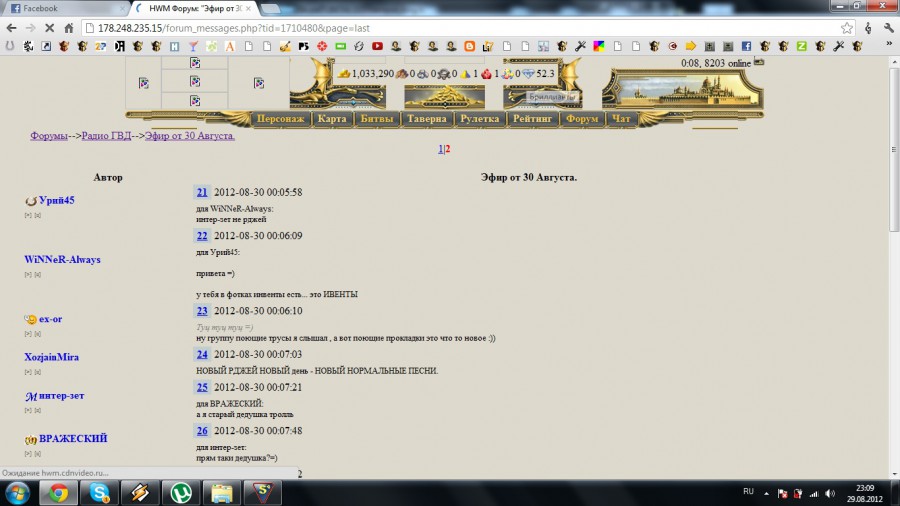The height and width of the screenshot is (506, 900).
Task: Click post number 24 link
Action: pyautogui.click(x=202, y=354)
